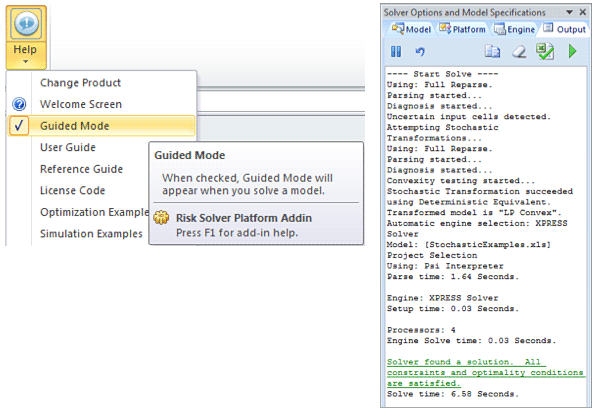The image size is (599, 417).
Task: Click the eraser clear output icon
Action: point(519,52)
